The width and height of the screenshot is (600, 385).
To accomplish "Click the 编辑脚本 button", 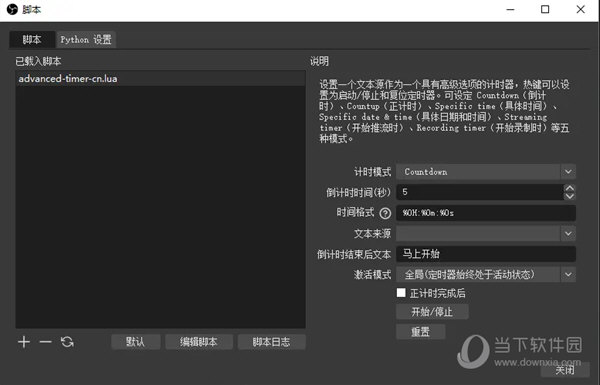I will pyautogui.click(x=199, y=342).
